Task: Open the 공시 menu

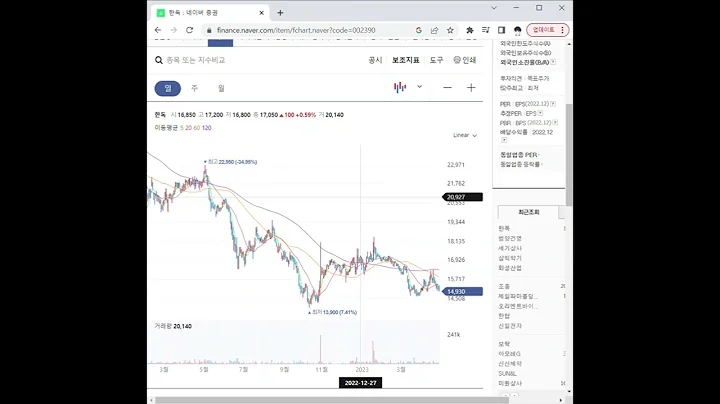Action: [375, 60]
